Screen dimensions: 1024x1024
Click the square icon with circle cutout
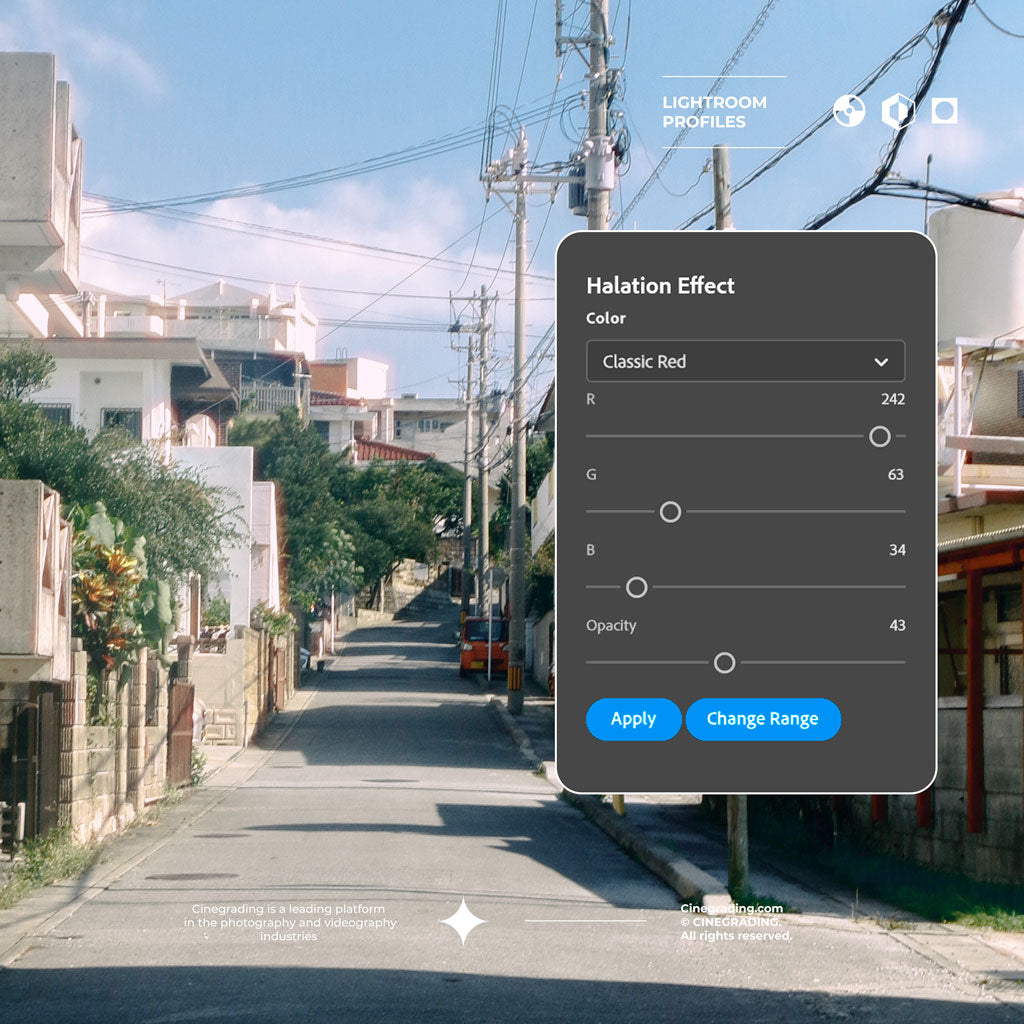(x=944, y=111)
